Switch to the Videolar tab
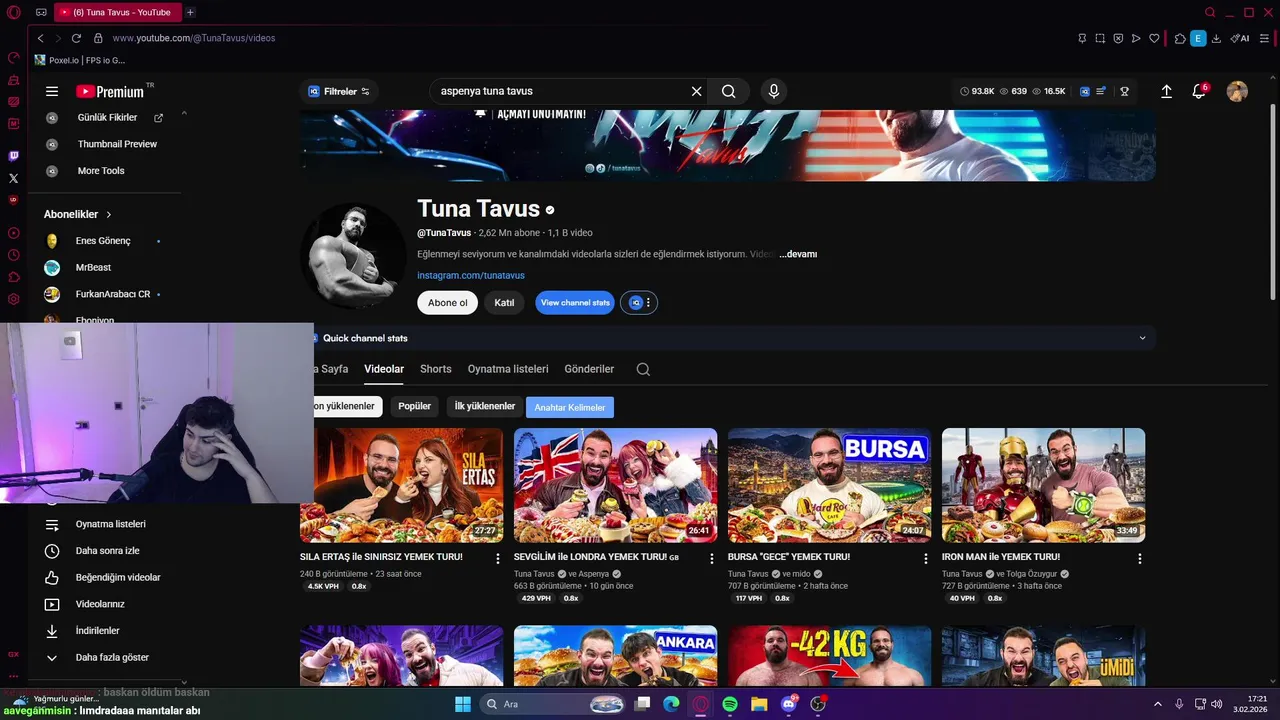 (x=384, y=369)
